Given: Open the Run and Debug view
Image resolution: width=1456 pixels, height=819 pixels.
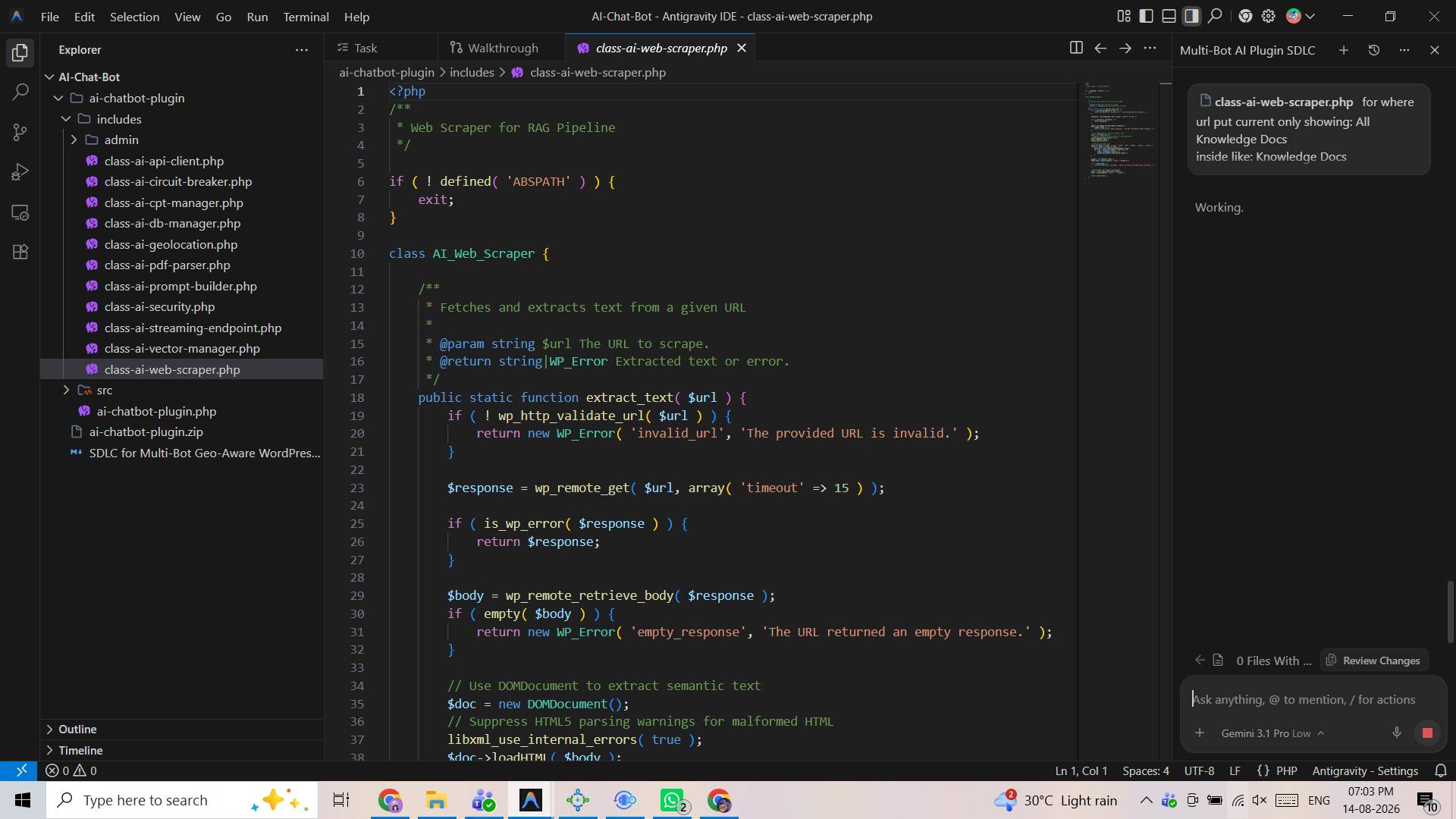Looking at the screenshot, I should pyautogui.click(x=20, y=172).
